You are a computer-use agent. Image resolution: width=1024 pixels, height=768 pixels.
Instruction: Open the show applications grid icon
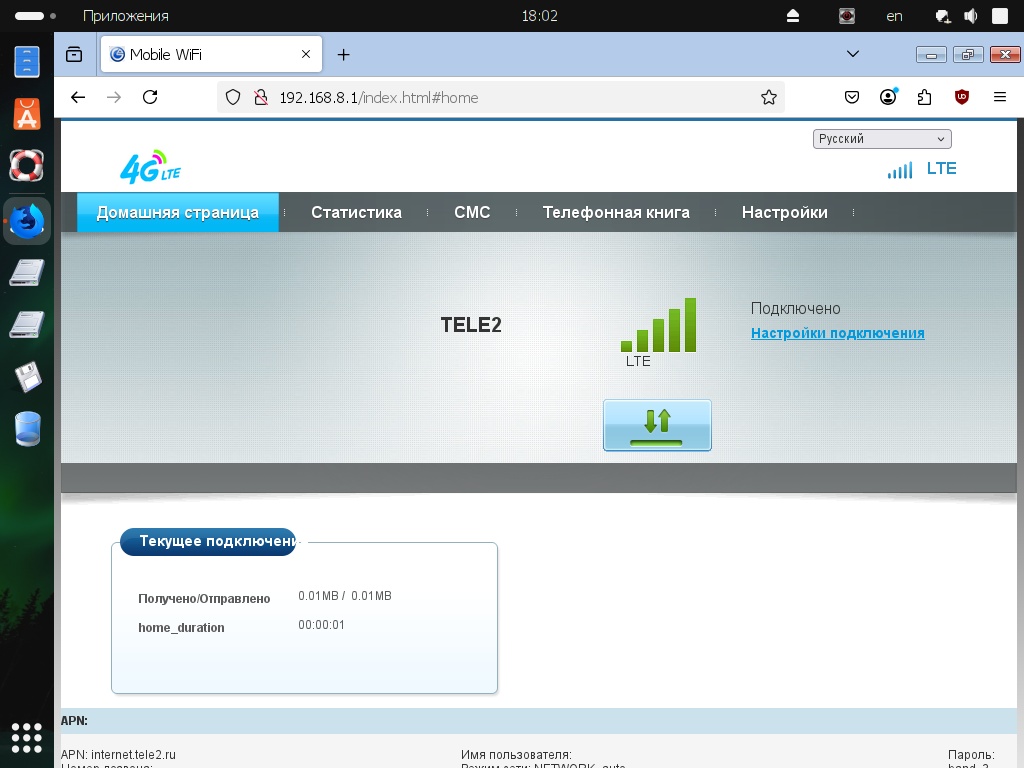[27, 738]
